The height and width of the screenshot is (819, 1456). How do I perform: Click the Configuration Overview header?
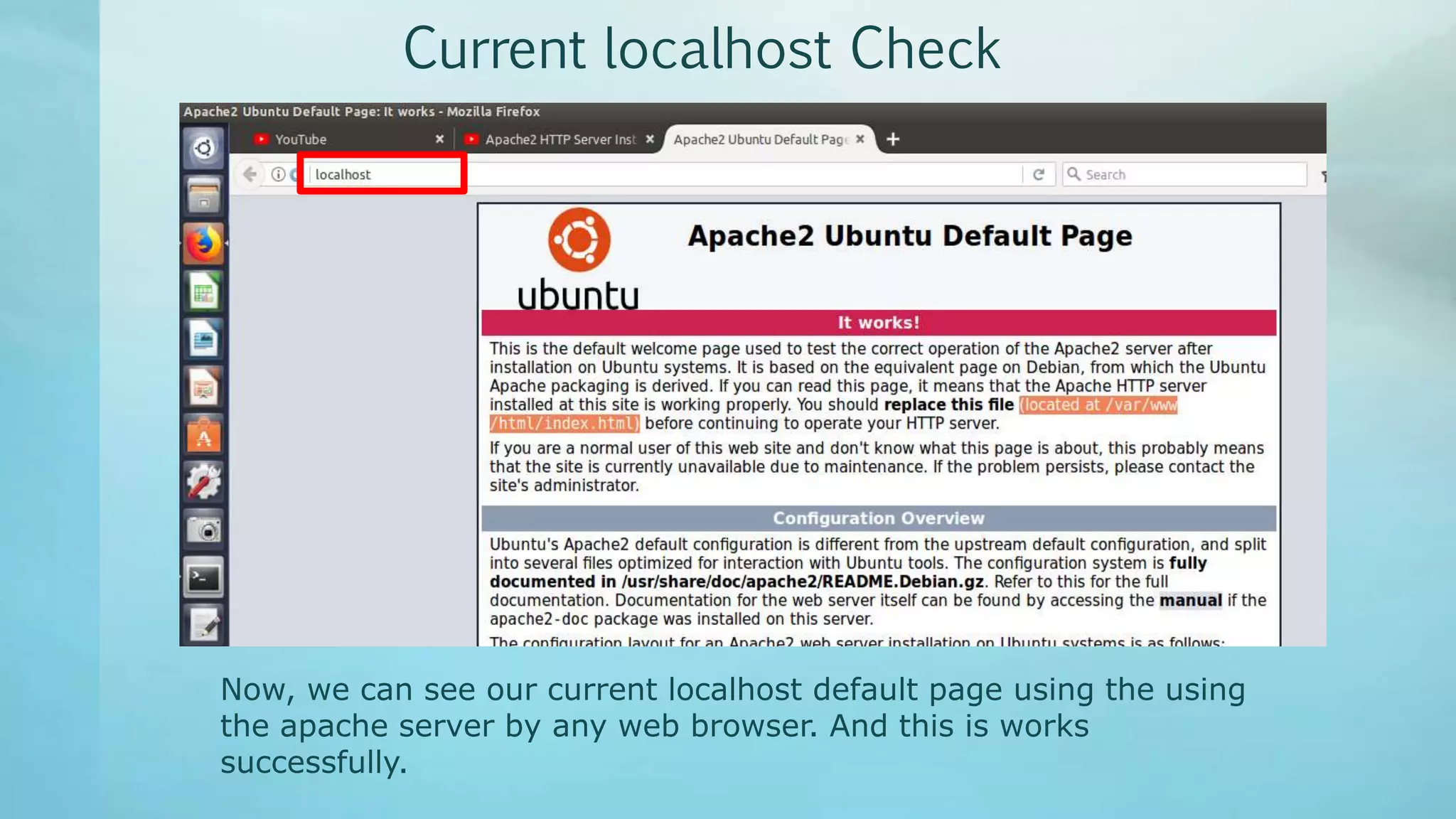879,518
